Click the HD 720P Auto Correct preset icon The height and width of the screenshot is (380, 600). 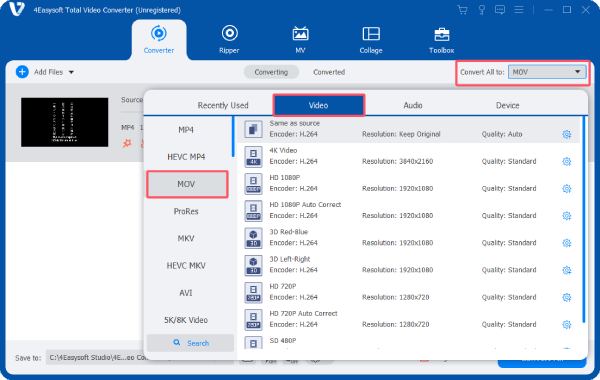point(253,320)
